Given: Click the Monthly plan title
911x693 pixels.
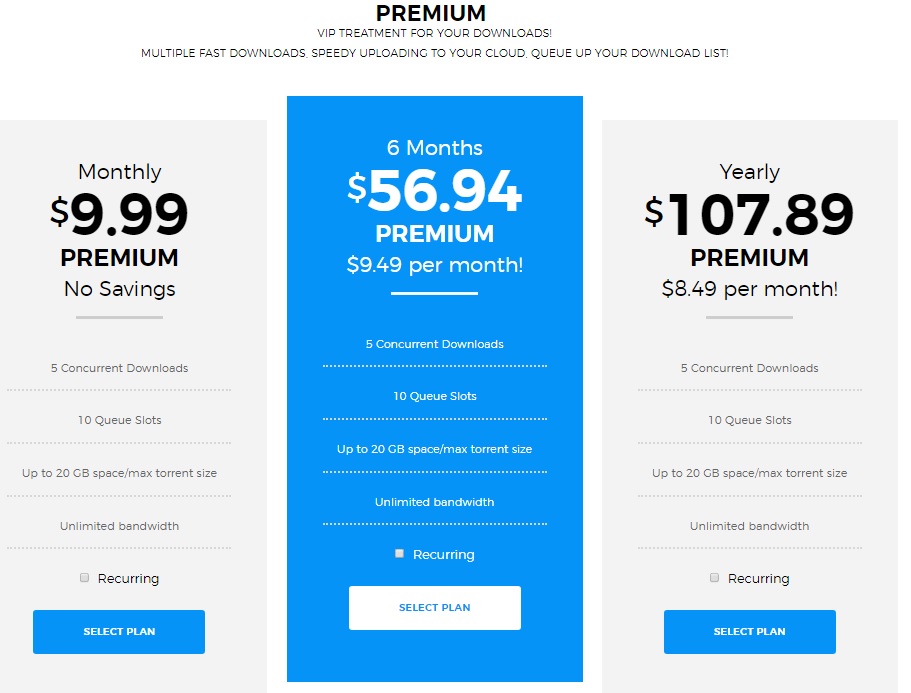Looking at the screenshot, I should [120, 172].
